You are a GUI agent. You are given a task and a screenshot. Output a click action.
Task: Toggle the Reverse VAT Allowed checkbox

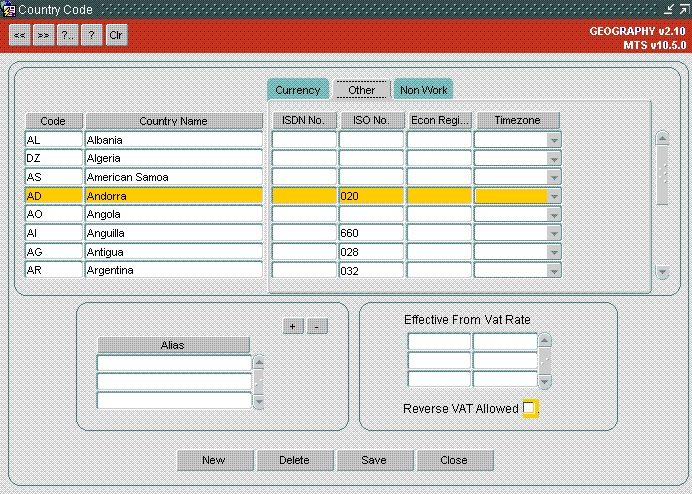[529, 407]
